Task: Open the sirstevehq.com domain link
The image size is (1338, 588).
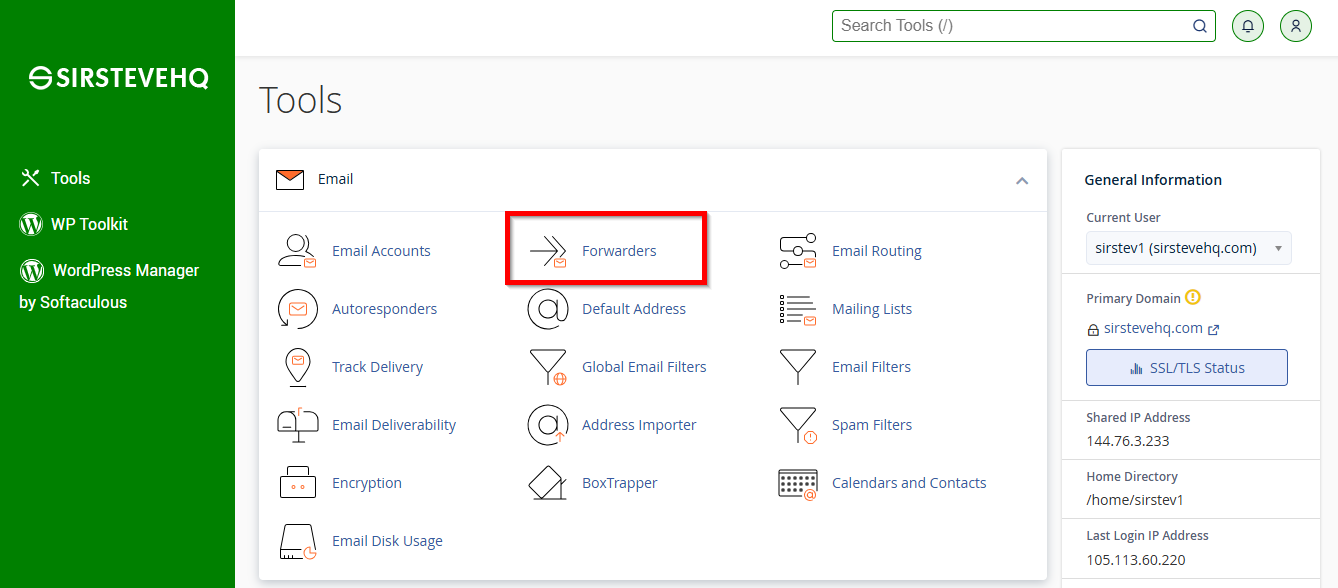Action: [x=1153, y=328]
